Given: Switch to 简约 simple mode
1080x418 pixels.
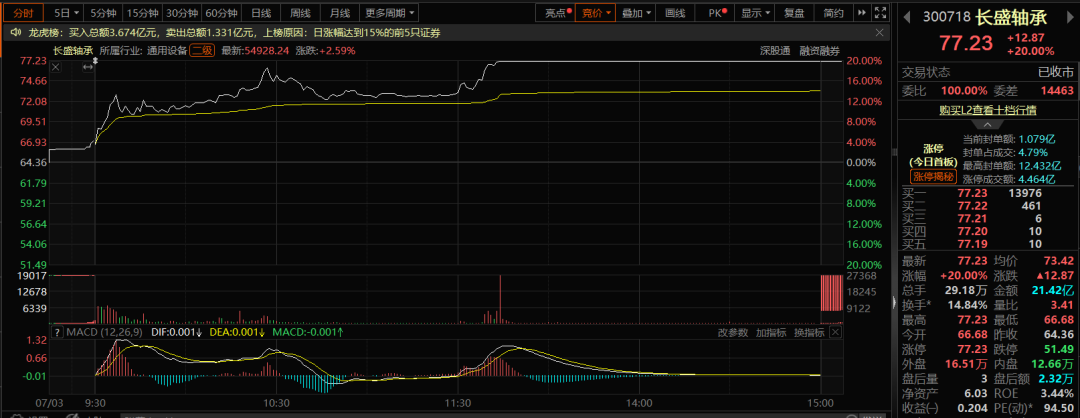Looking at the screenshot, I should coord(833,12).
